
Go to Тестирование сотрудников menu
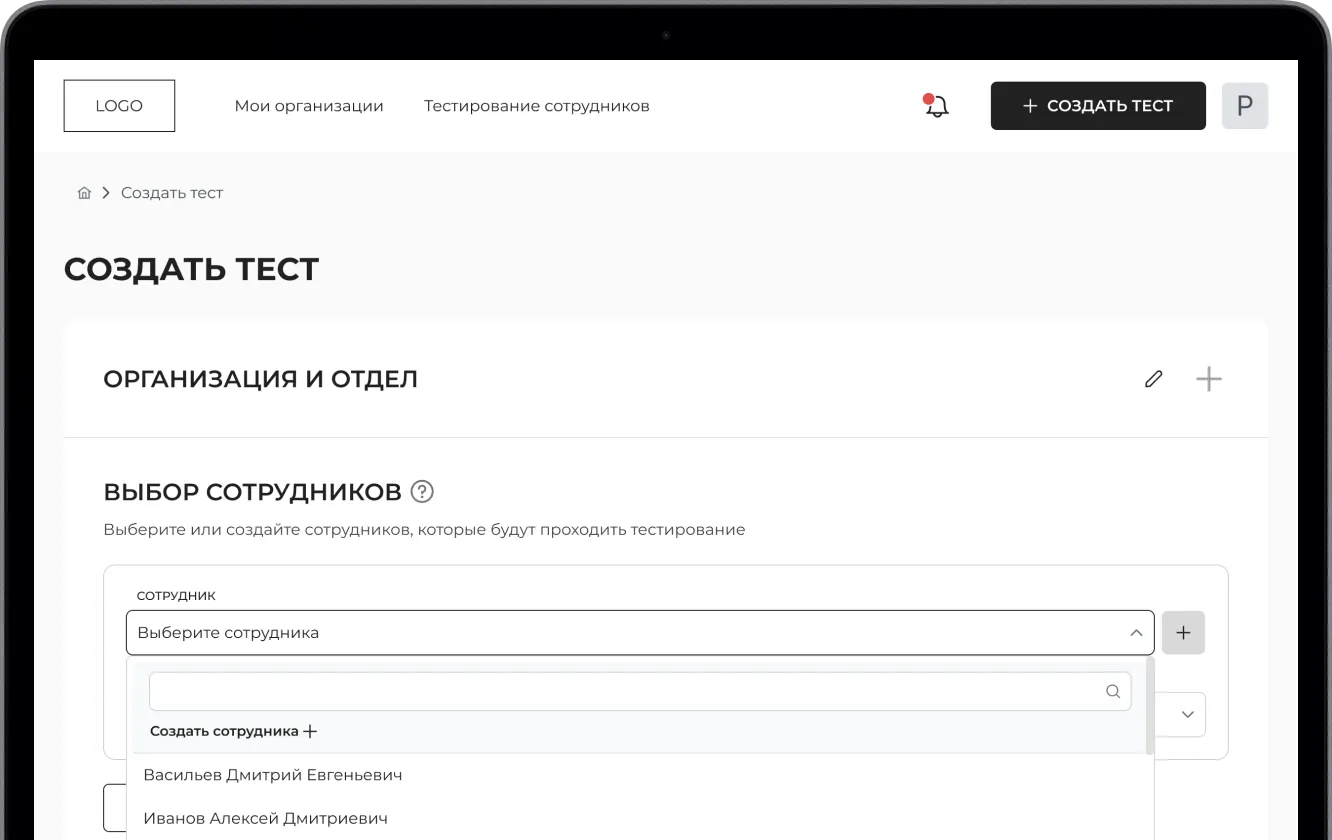click(536, 106)
